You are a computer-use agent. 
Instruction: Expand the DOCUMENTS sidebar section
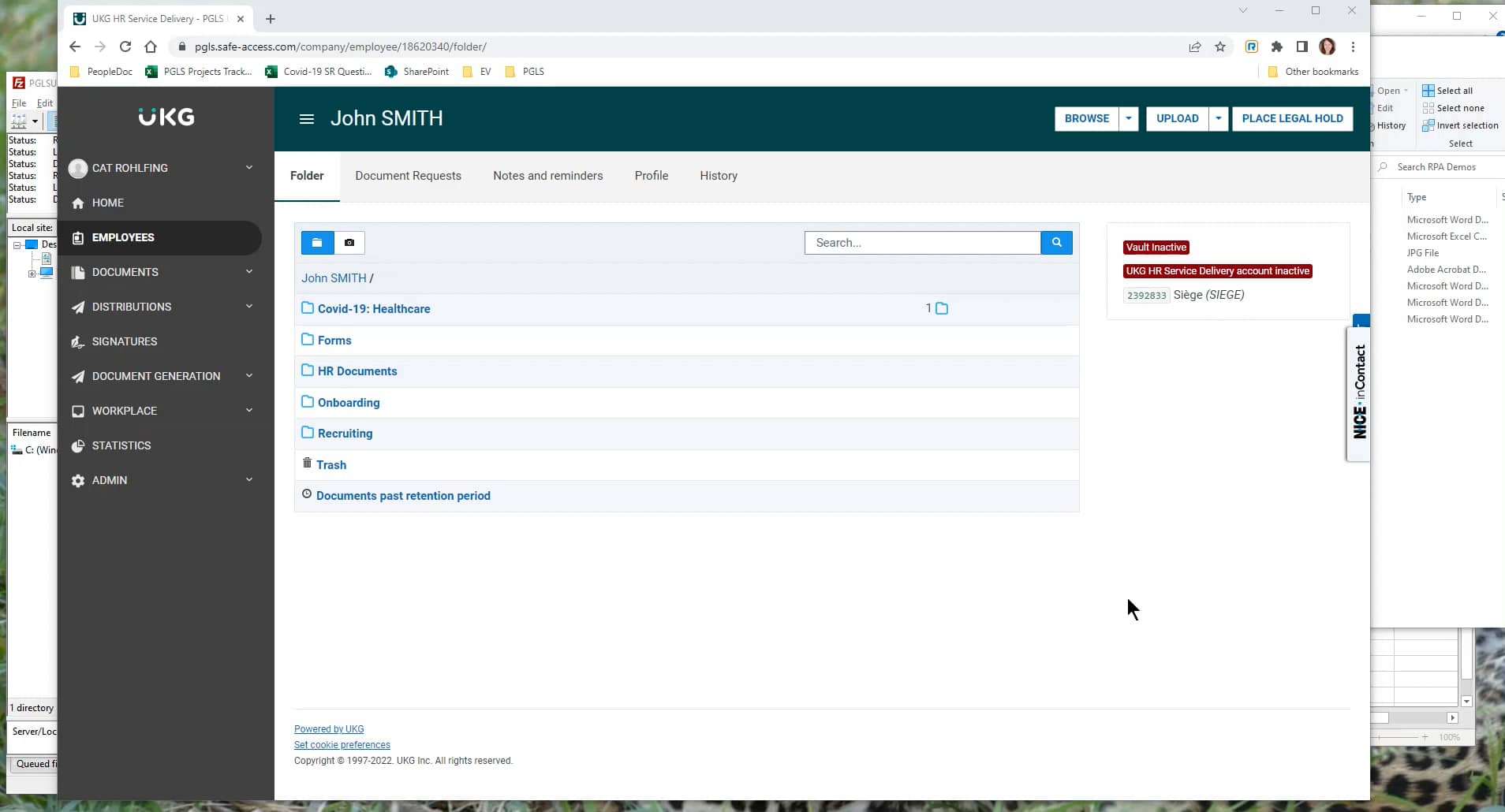126,272
